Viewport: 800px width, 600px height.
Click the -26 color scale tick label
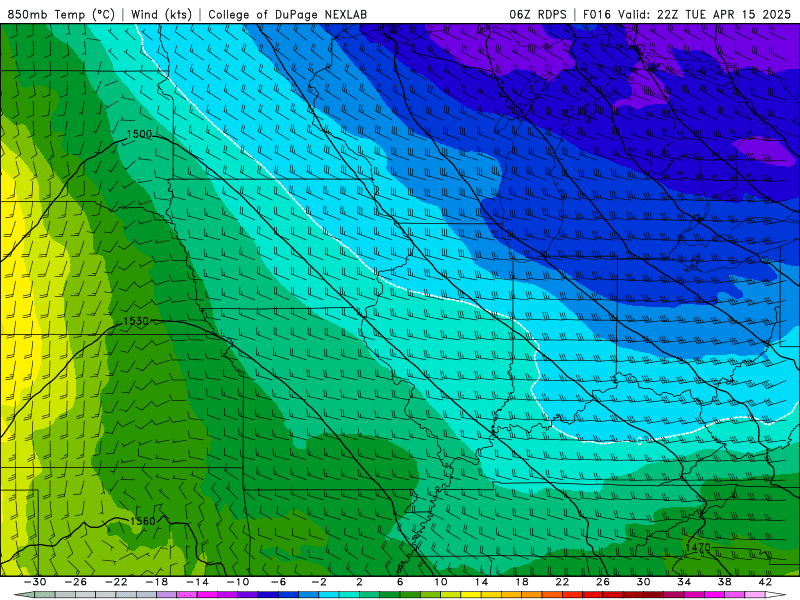pyautogui.click(x=76, y=582)
